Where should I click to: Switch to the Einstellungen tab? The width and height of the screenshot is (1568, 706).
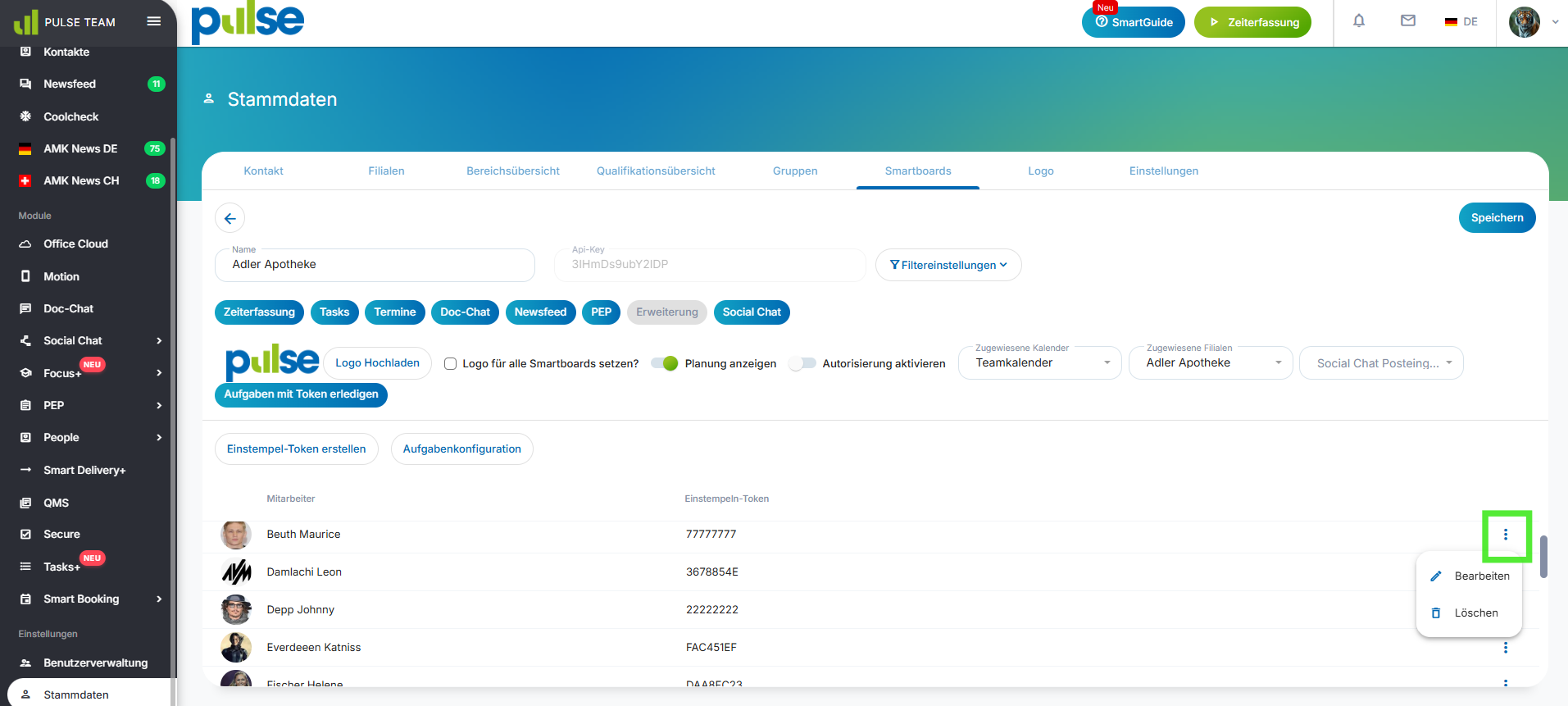click(1164, 171)
